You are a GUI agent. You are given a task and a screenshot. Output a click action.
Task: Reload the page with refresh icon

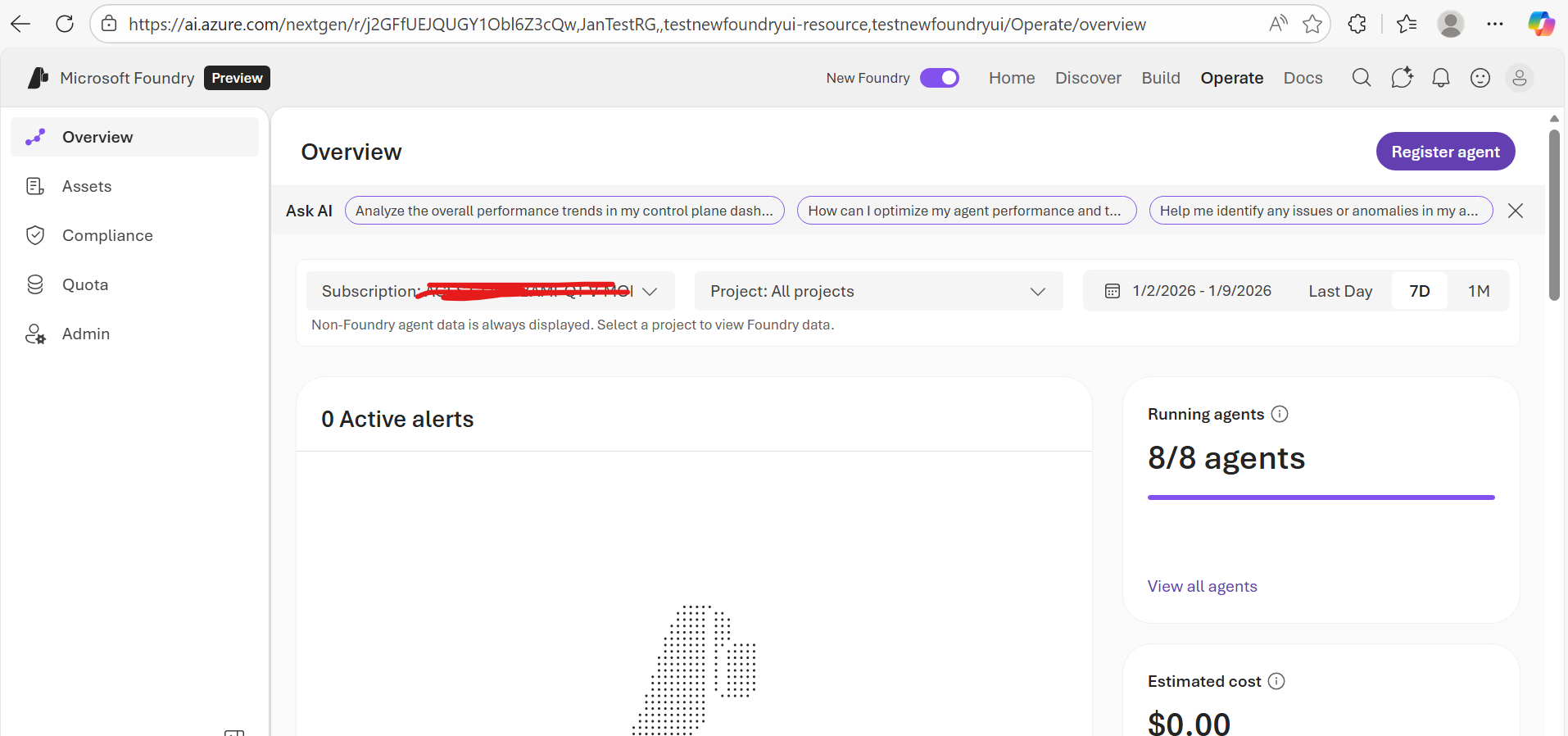click(65, 24)
